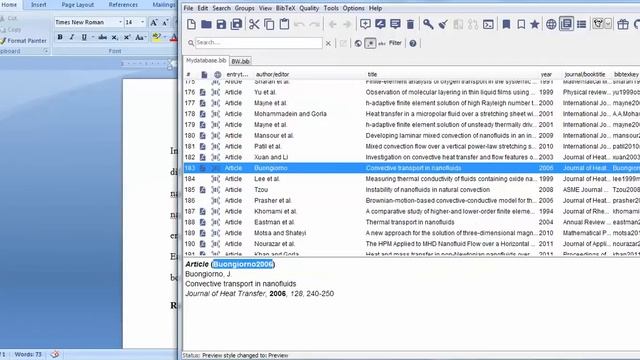Viewport: 640px width, 360px height.
Task: Cut the entry with the scissors icon
Action: click(x=254, y=24)
